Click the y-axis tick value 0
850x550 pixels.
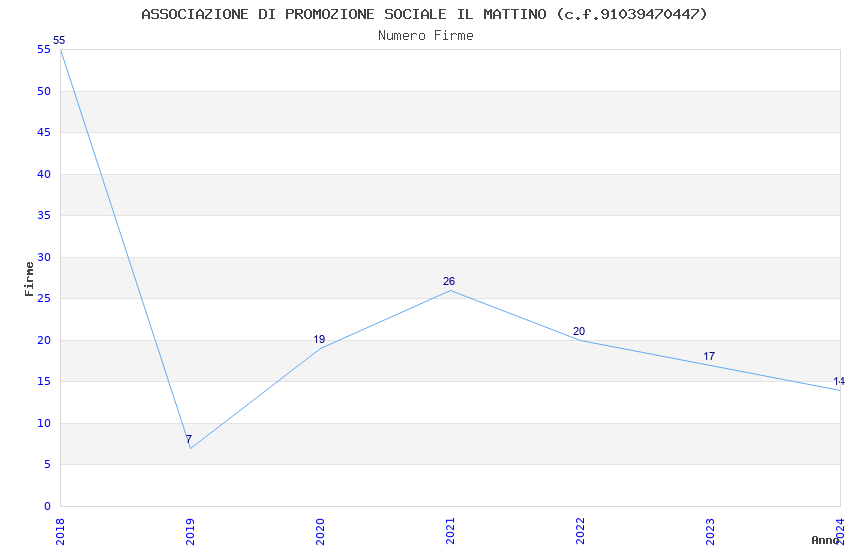click(x=47, y=506)
